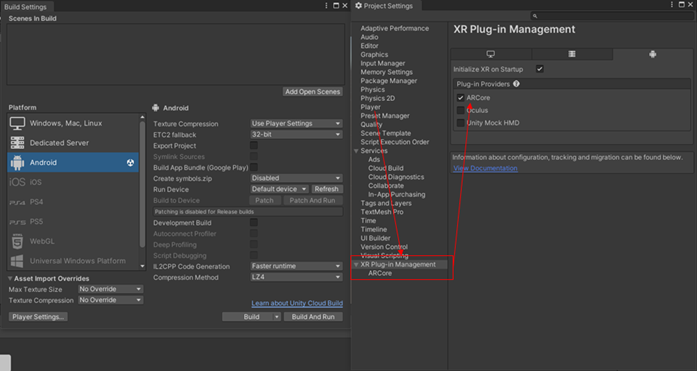Click the Player Settings button

(x=38, y=317)
